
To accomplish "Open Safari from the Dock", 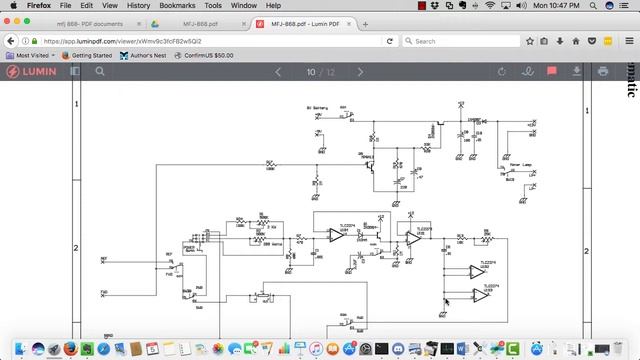I will 104,349.
